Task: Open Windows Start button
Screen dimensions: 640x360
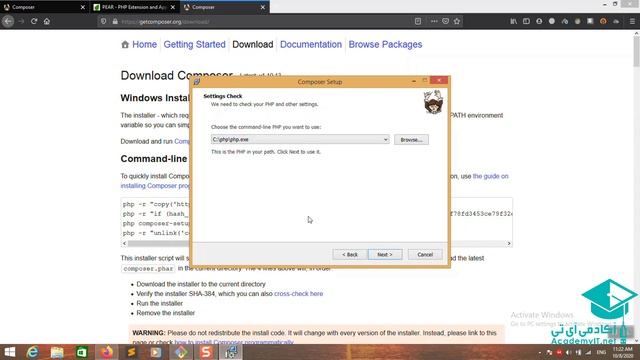Action: click(9, 352)
